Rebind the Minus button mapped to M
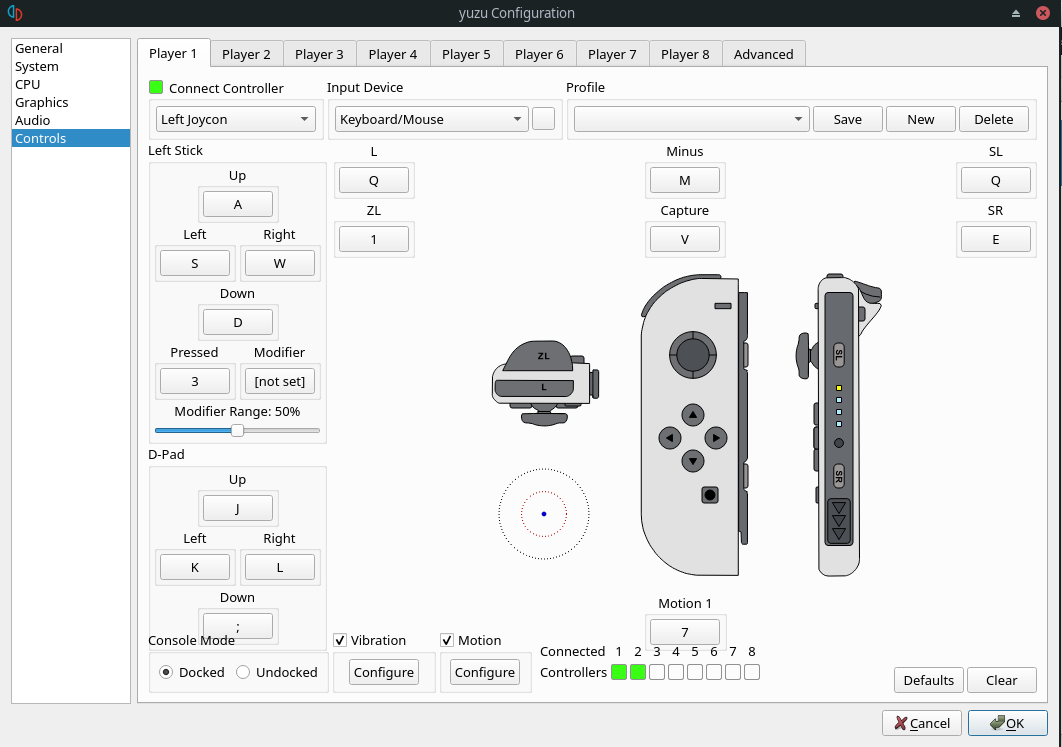Screen dimensions: 1062x747 coord(685,180)
